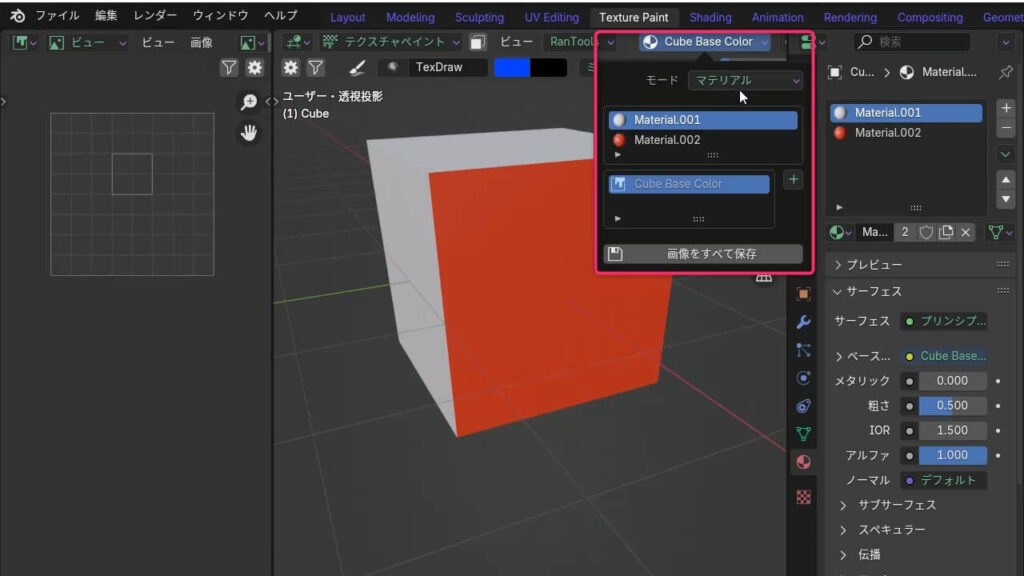1024x576 pixels.
Task: Switch to the UV Editing workspace tab
Action: [x=552, y=18]
